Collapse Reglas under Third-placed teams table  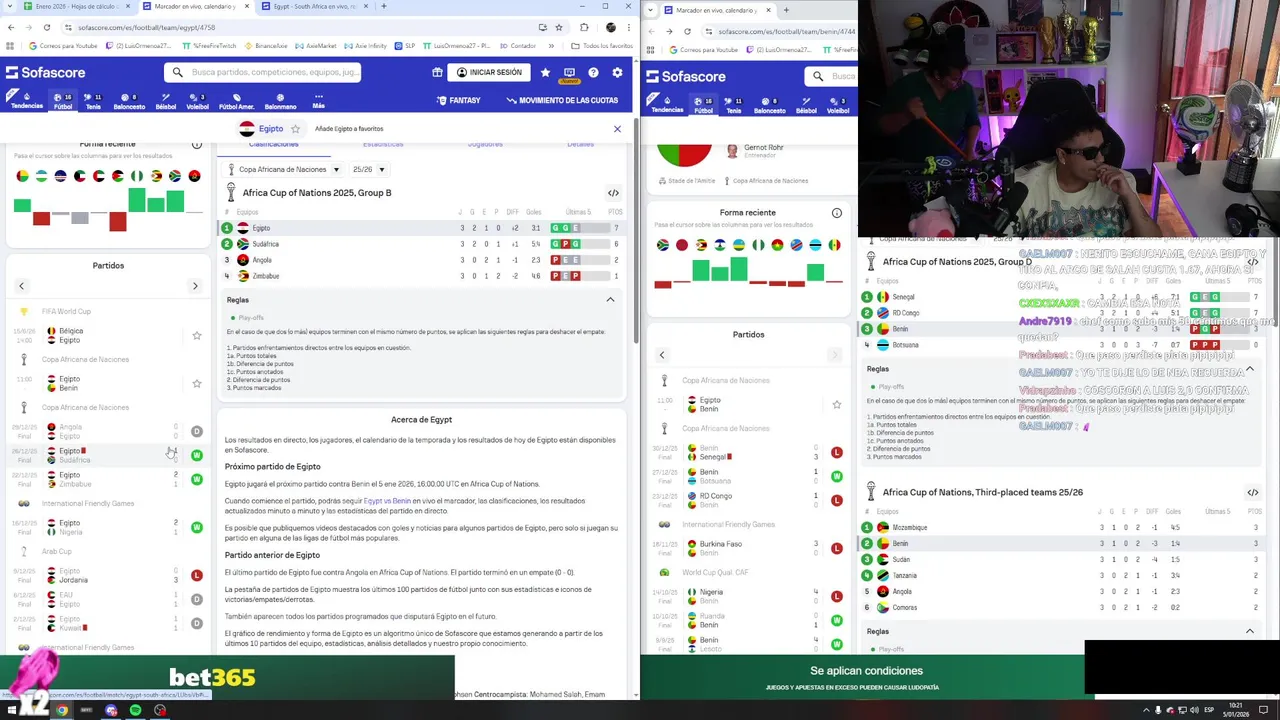[1250, 631]
